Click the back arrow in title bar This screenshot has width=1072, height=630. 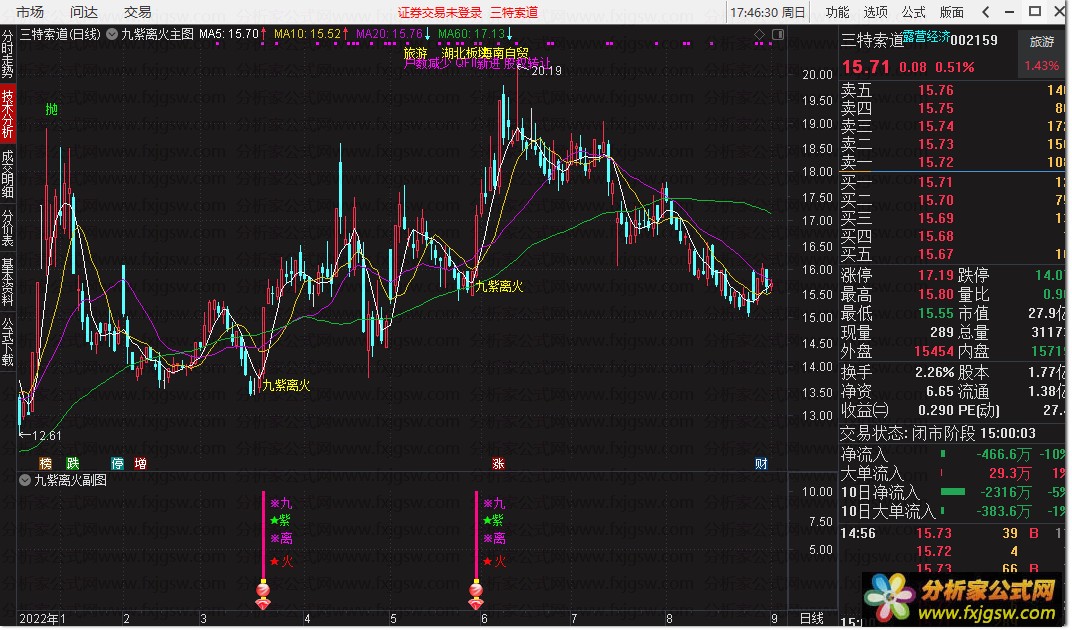pos(985,12)
